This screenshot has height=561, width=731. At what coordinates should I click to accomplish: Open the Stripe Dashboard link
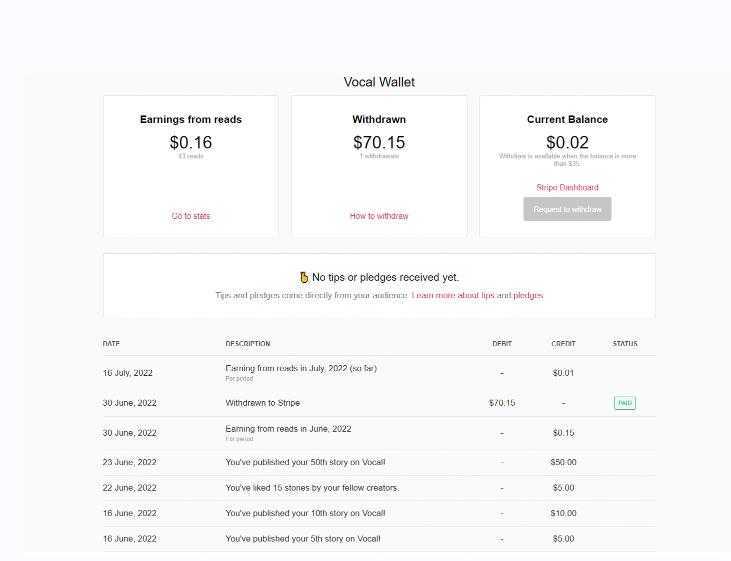[567, 188]
